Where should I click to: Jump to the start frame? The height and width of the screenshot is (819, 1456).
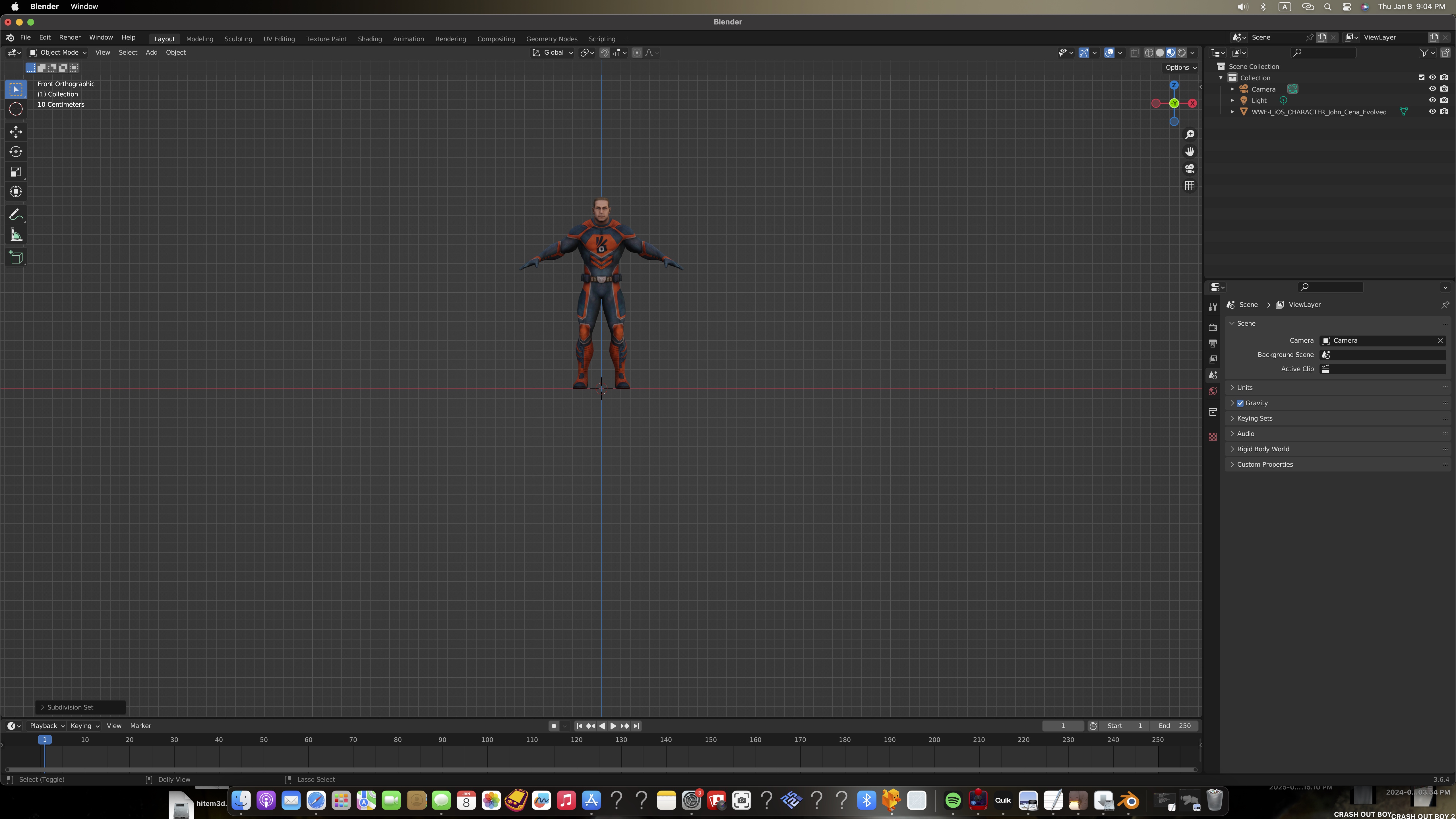tap(579, 726)
